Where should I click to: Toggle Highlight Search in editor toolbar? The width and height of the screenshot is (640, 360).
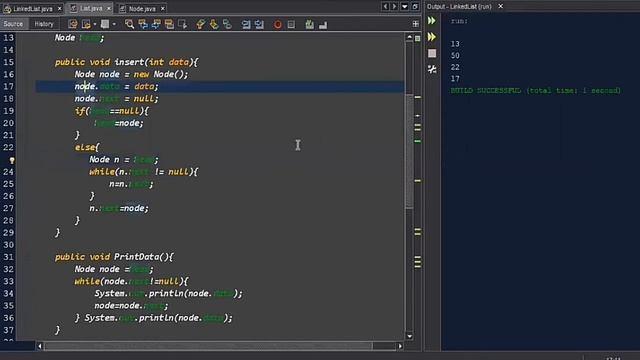click(169, 24)
